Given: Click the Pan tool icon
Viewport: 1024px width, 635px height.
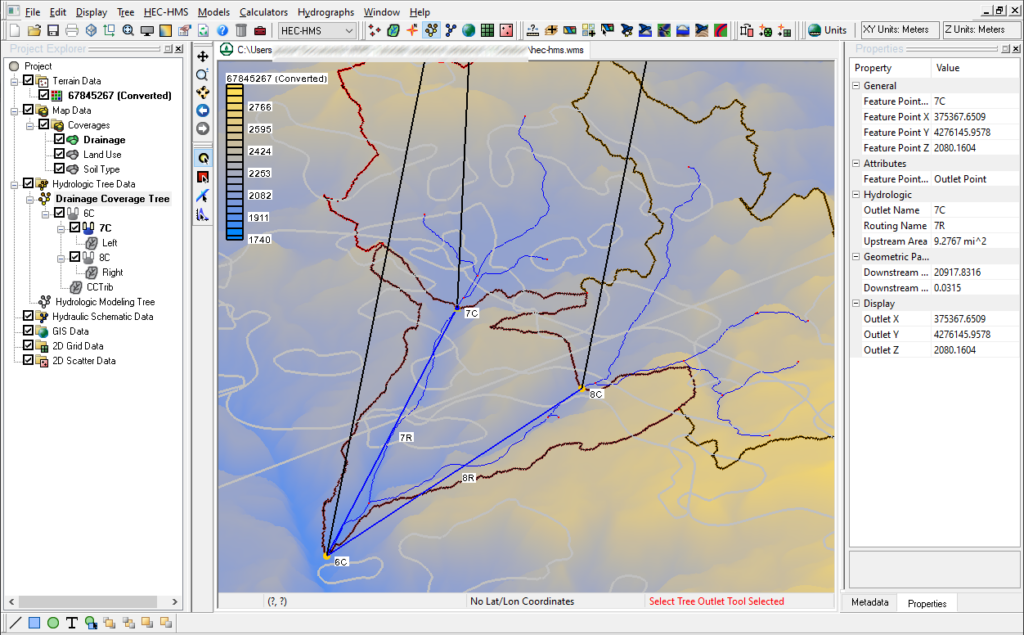Looking at the screenshot, I should (x=203, y=57).
